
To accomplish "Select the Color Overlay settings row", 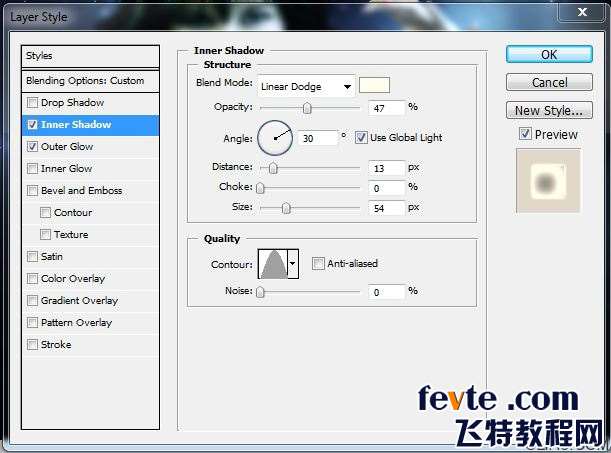I will tap(90, 279).
